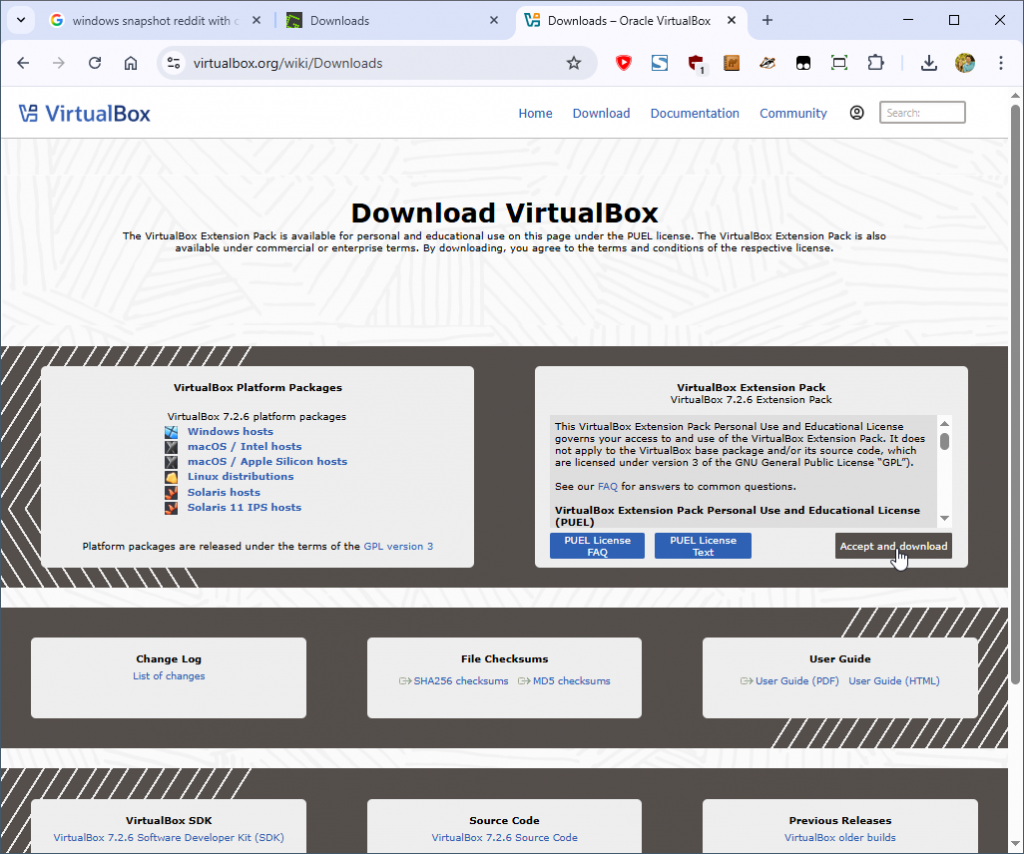
Task: Click the user account icon beside search
Action: point(856,113)
